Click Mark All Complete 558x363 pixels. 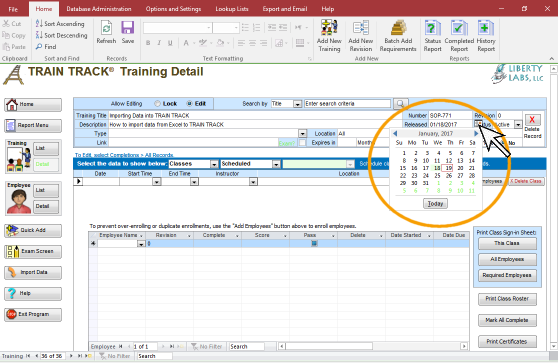click(x=507, y=320)
